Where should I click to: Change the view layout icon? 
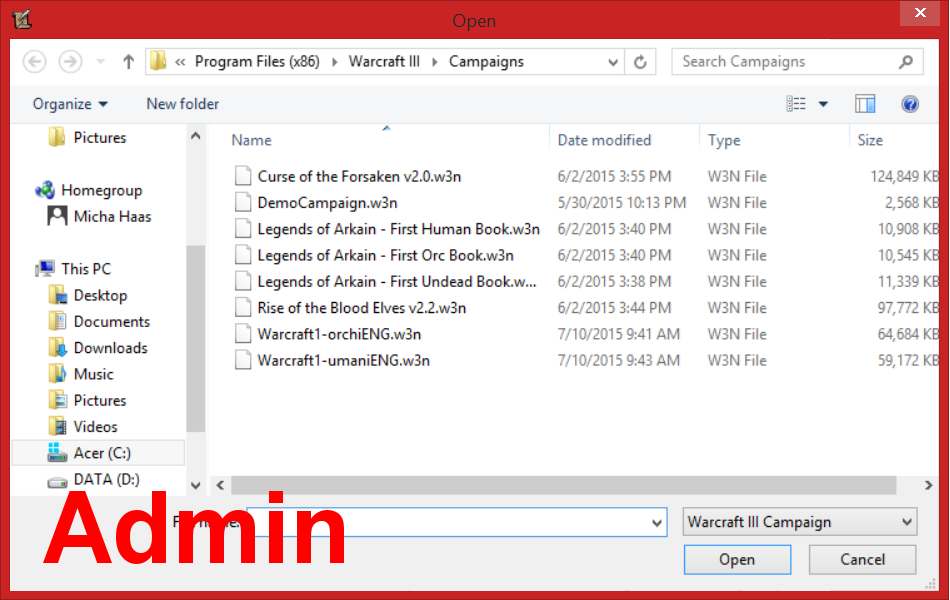[x=796, y=104]
